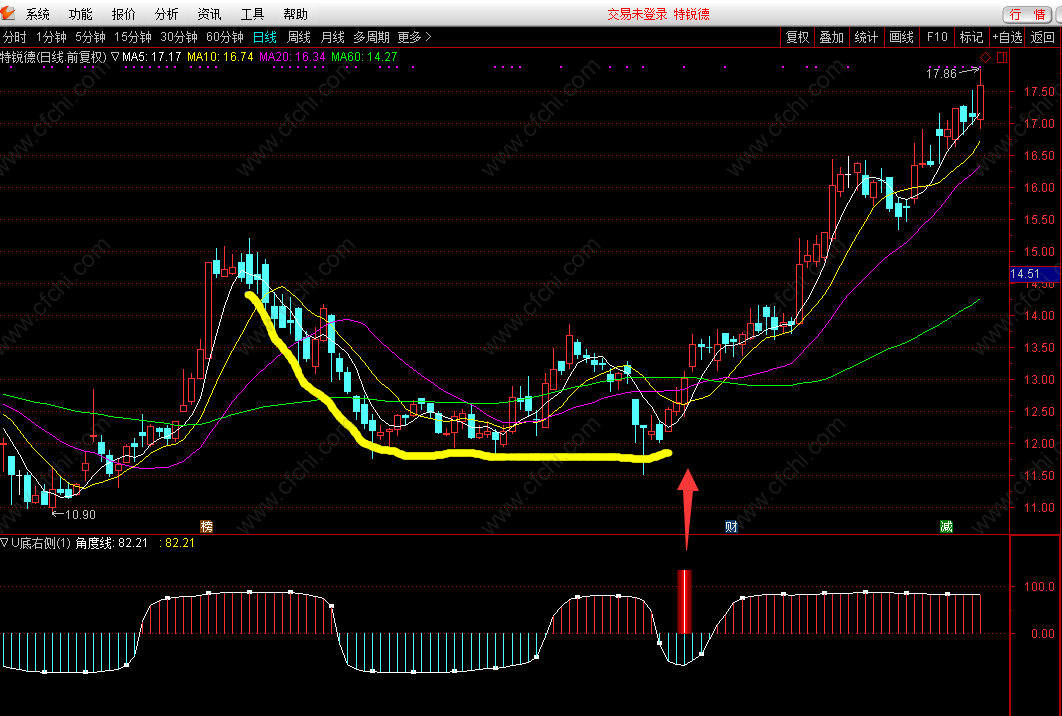1062x716 pixels.
Task: Click the 100.0 indicator axis label
Action: pos(1039,587)
